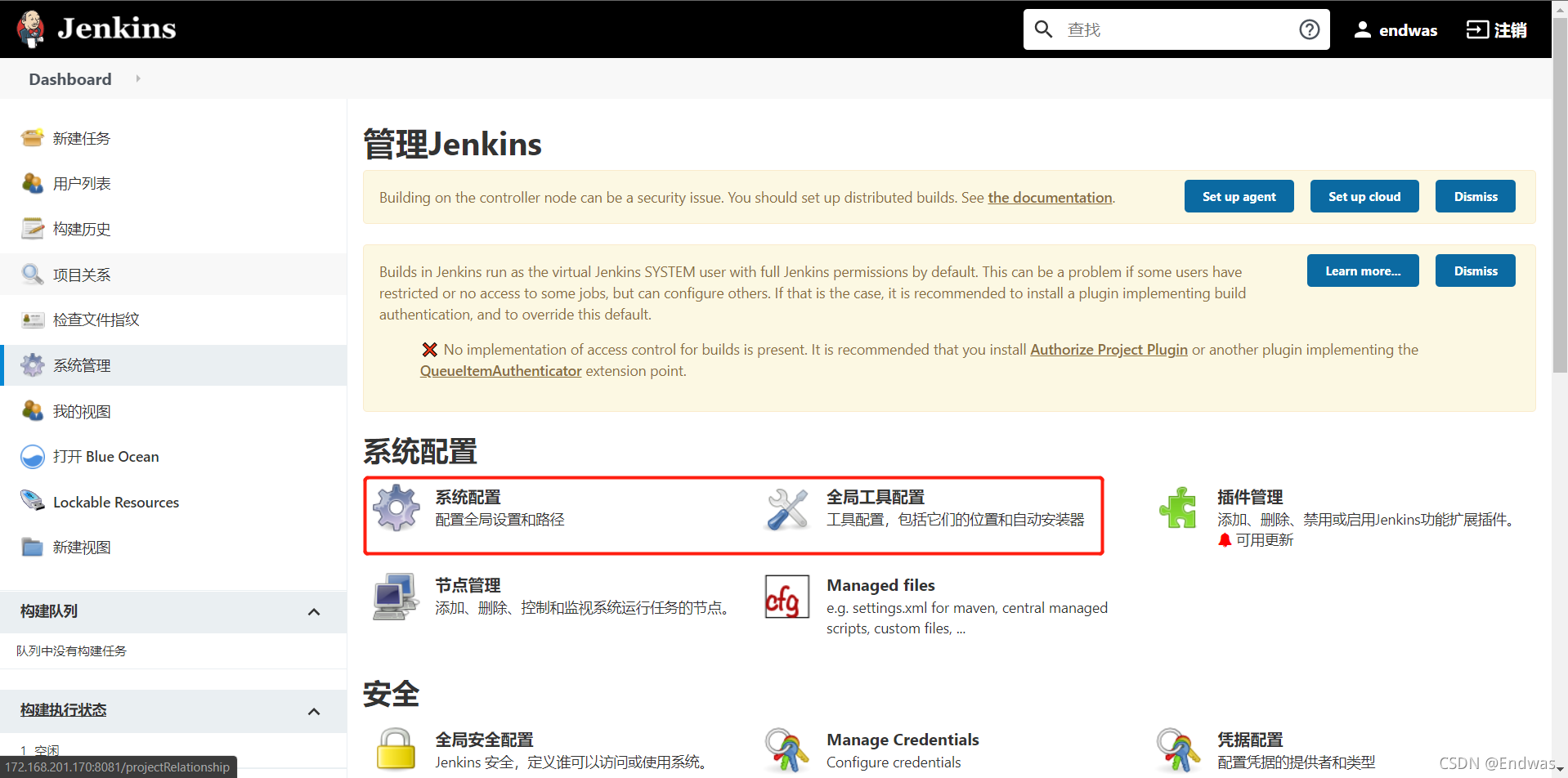The image size is (1568, 778).
Task: Dismiss the build authentication warning
Action: point(1476,271)
